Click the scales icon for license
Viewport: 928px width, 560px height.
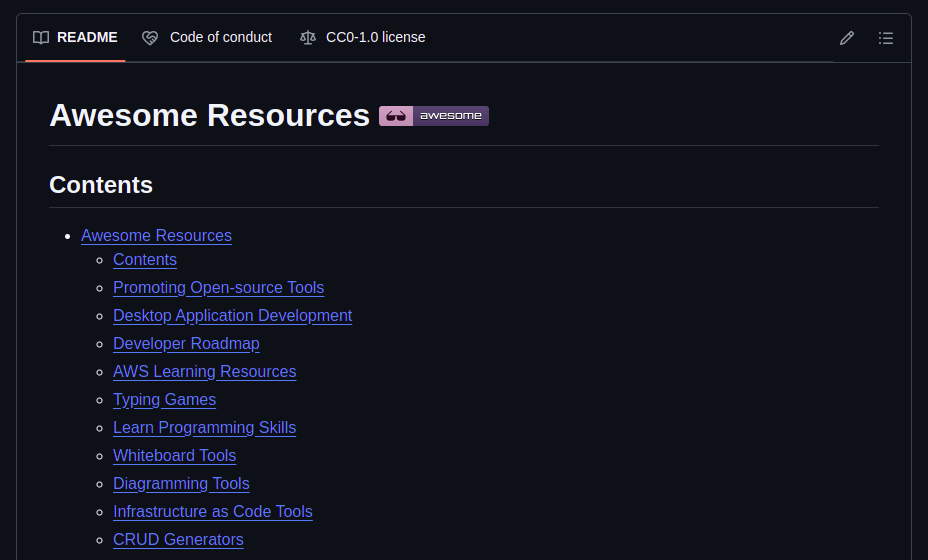pos(307,38)
